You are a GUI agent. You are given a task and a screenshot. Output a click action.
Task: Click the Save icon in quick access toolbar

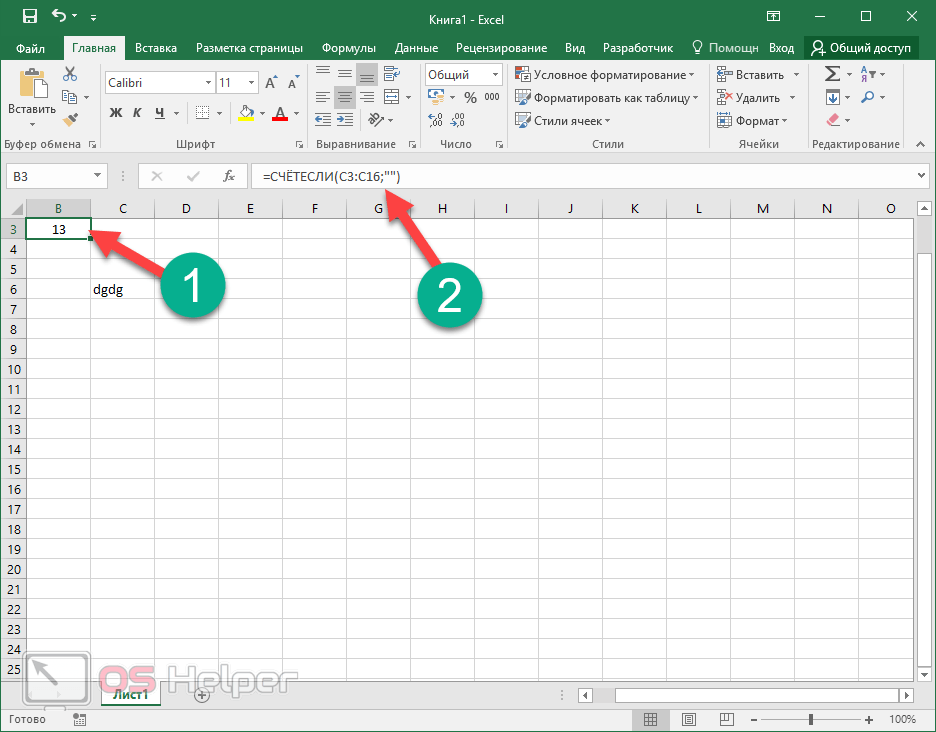coord(29,16)
